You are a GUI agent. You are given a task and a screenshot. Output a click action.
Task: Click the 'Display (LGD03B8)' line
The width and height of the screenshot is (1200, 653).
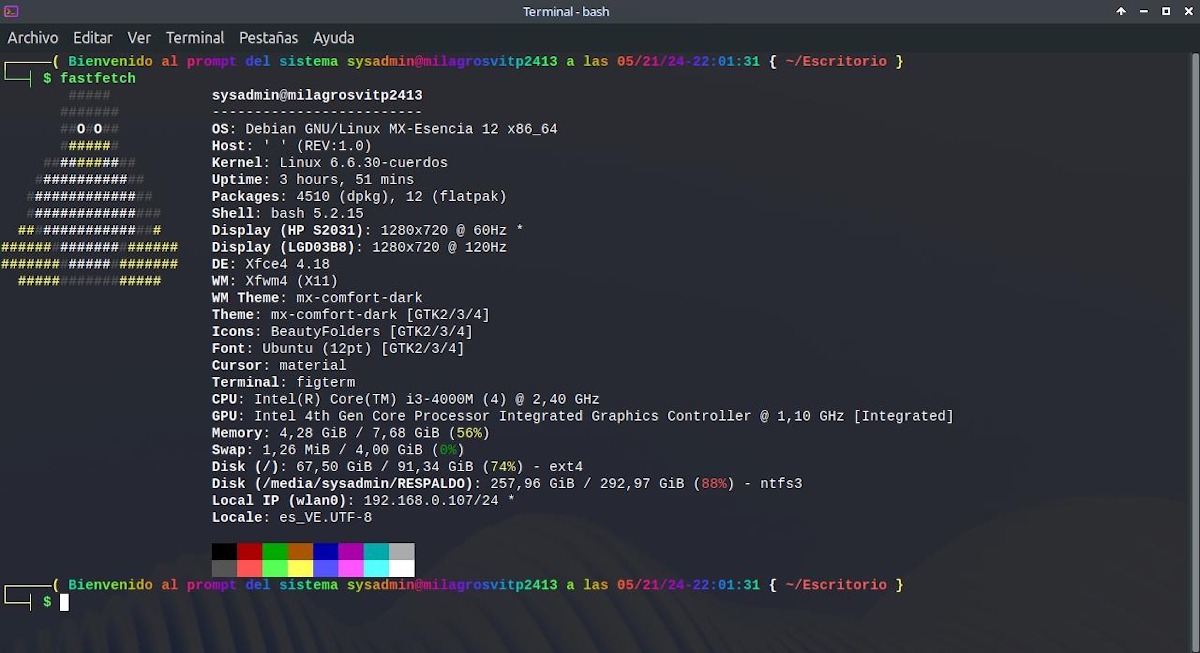[x=359, y=247]
